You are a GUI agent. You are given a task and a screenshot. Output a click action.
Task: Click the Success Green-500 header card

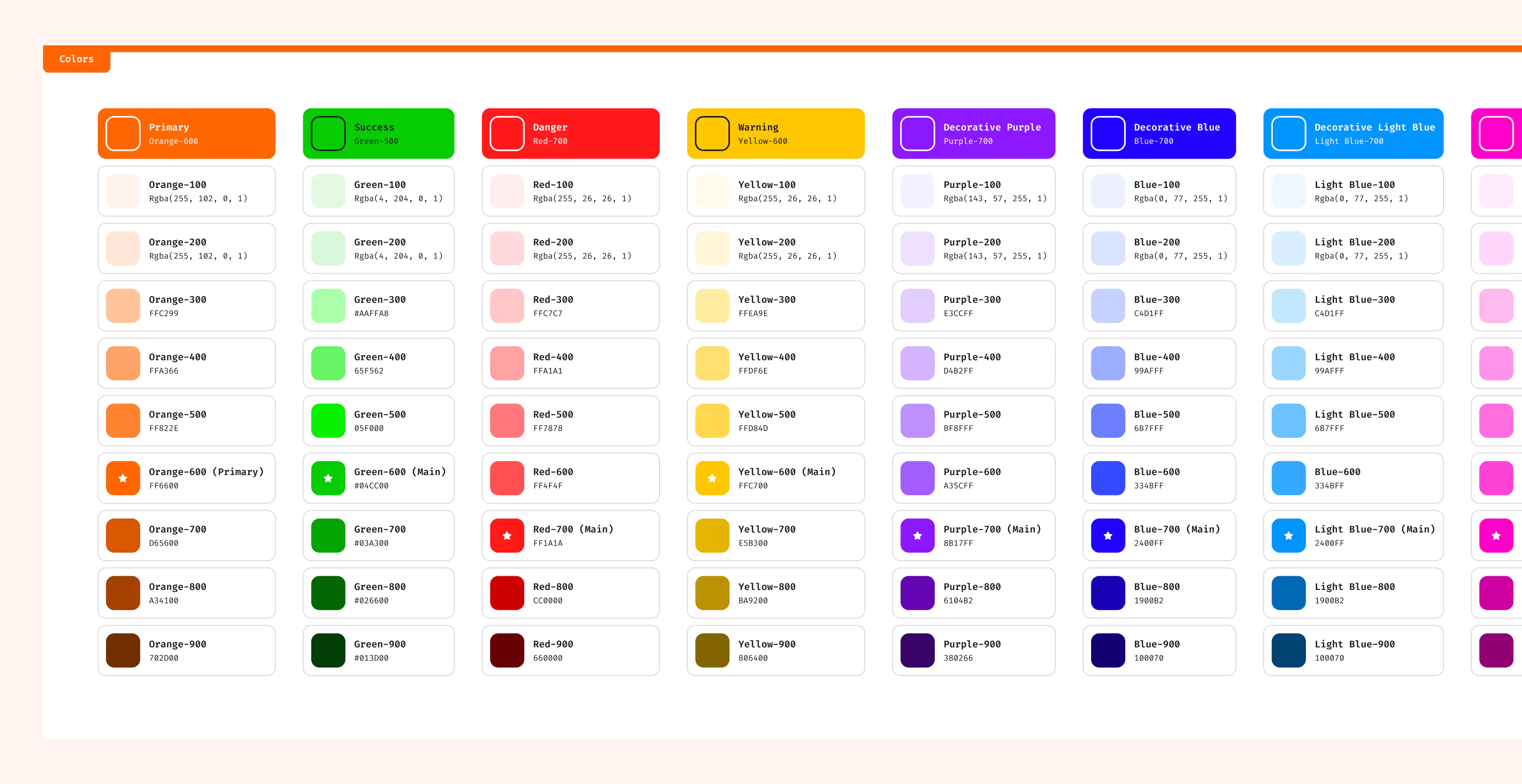pyautogui.click(x=378, y=133)
